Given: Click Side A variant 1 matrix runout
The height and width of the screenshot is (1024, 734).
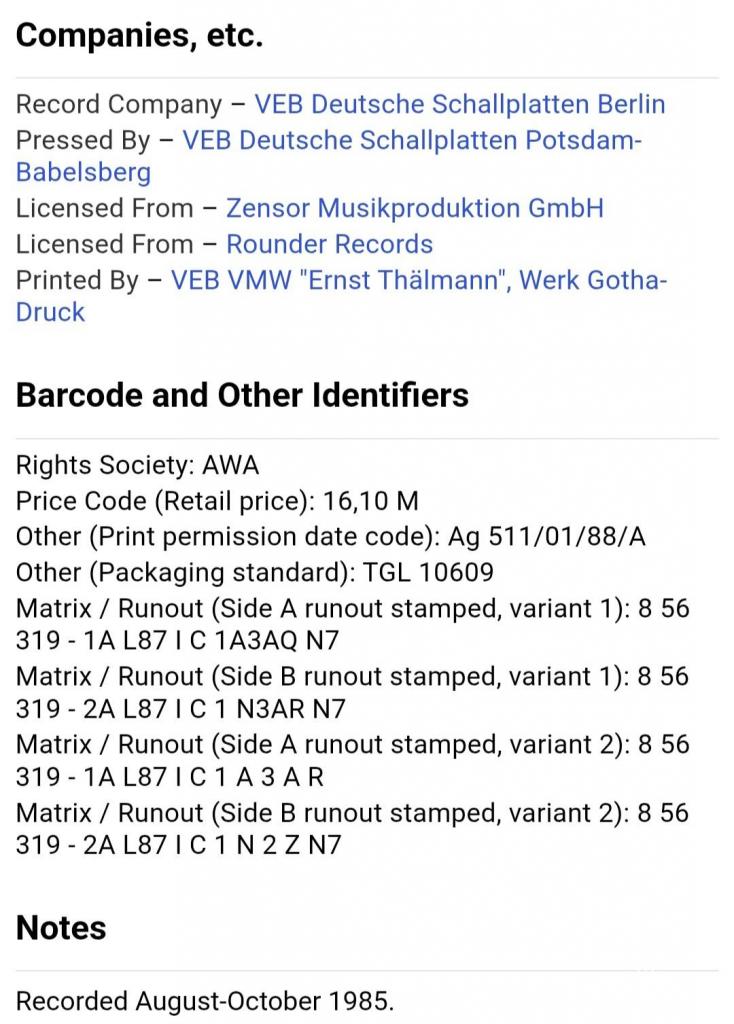Looking at the screenshot, I should click(352, 626).
